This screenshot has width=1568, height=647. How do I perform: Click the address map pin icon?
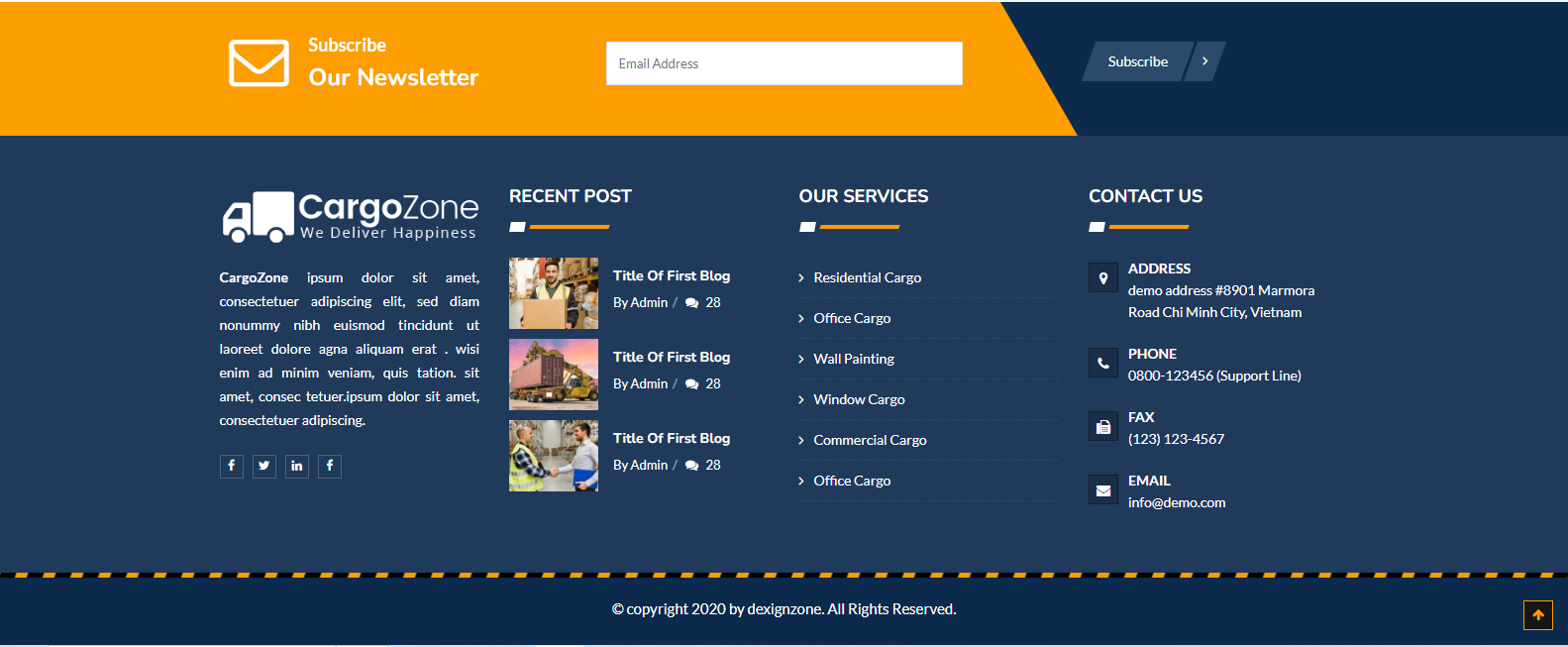[x=1102, y=278]
